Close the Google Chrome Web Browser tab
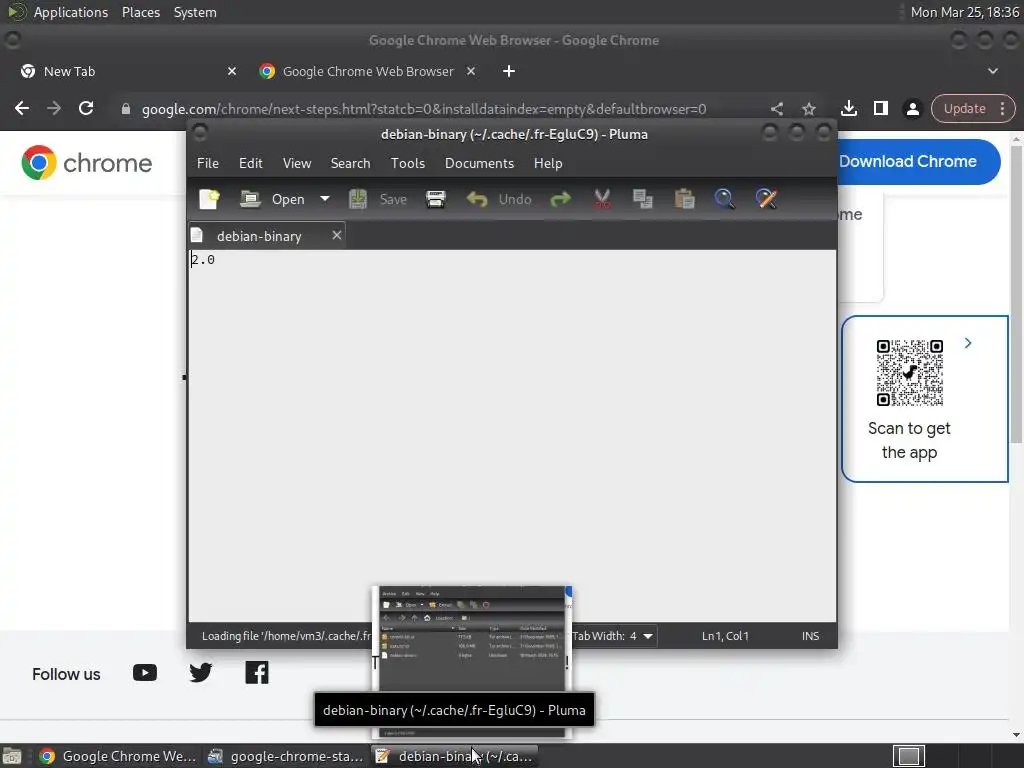The width and height of the screenshot is (1024, 768). (471, 71)
